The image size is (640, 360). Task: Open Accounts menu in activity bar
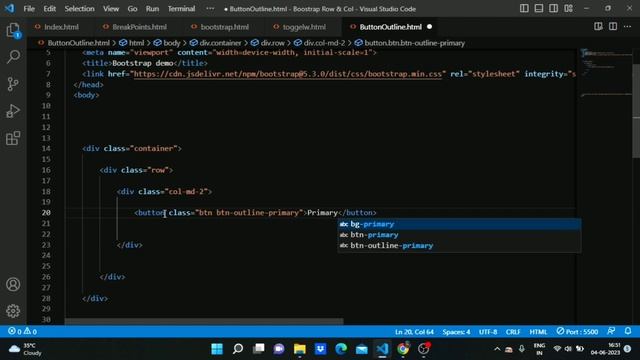[x=13, y=284]
